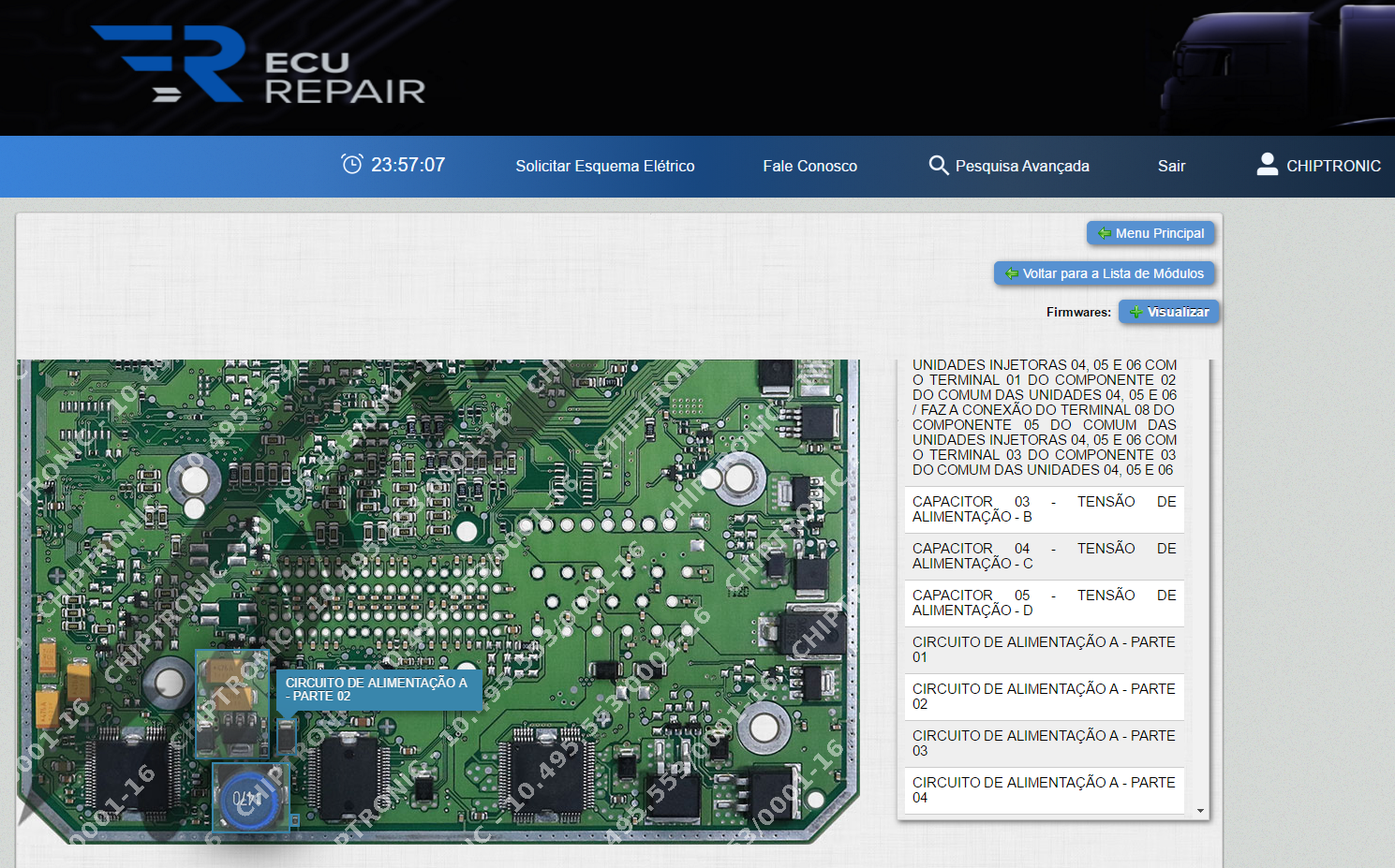1395x868 pixels.
Task: Click the 23:57:07 time display
Action: pos(408,165)
